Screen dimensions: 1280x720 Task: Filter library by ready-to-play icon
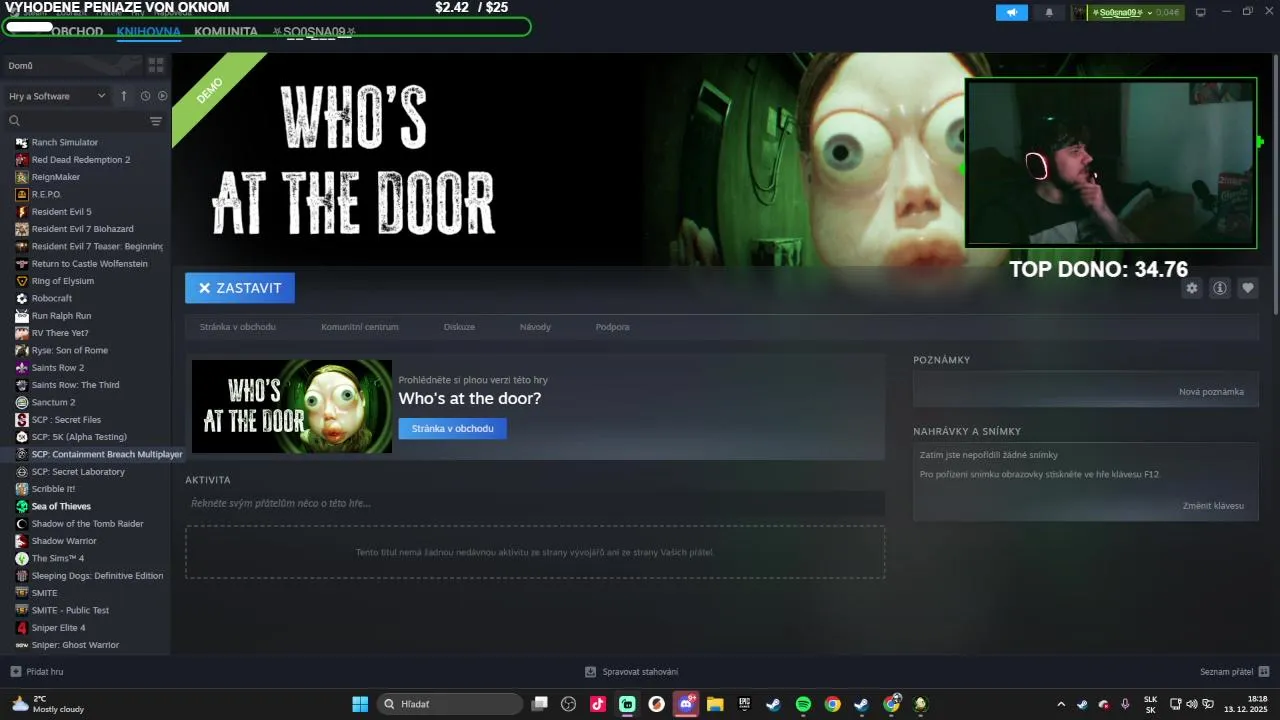pos(163,96)
